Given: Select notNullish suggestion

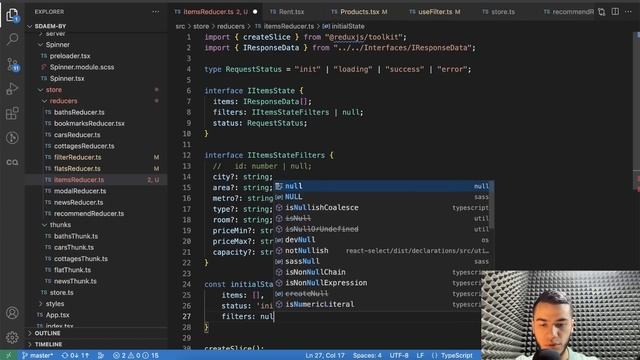Looking at the screenshot, I should 382,251.
